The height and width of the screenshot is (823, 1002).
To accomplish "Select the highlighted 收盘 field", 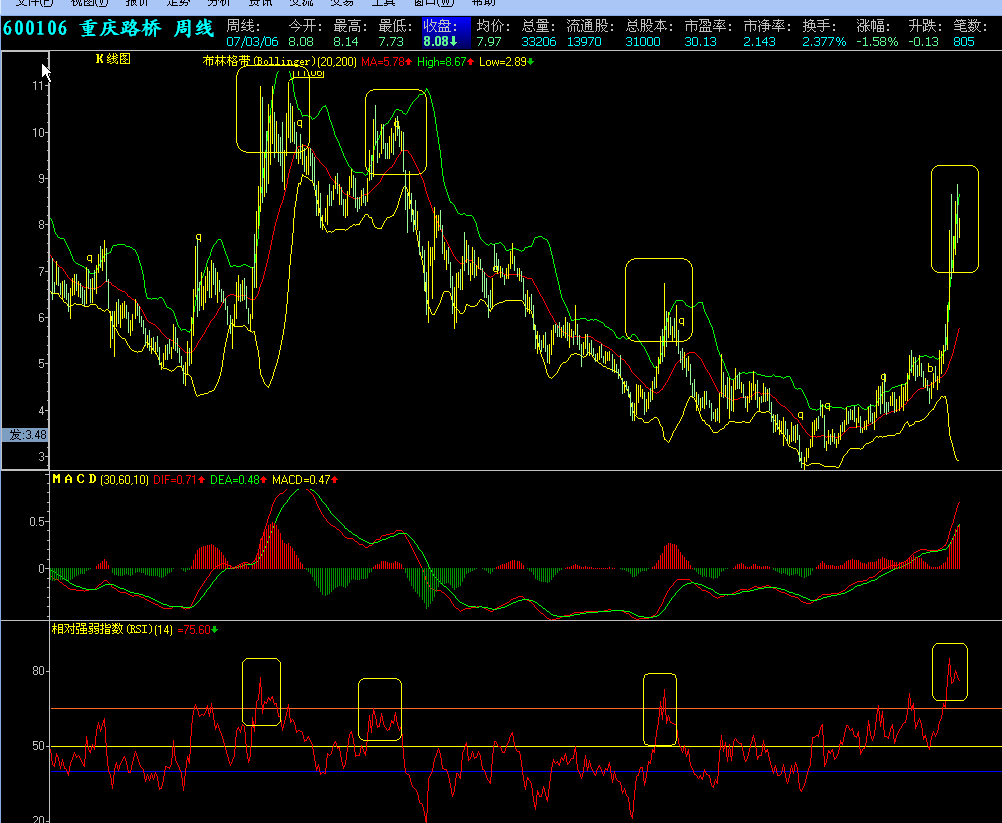I will pyautogui.click(x=446, y=33).
